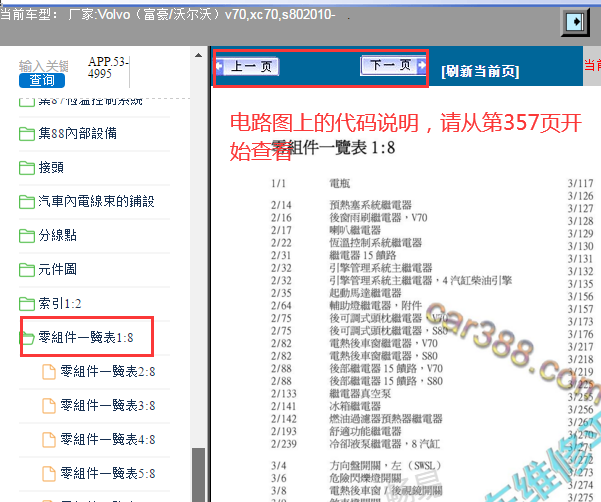Select 零組件一覽表1:8 tree item
Screen dimensions: 601x502
tap(86, 337)
